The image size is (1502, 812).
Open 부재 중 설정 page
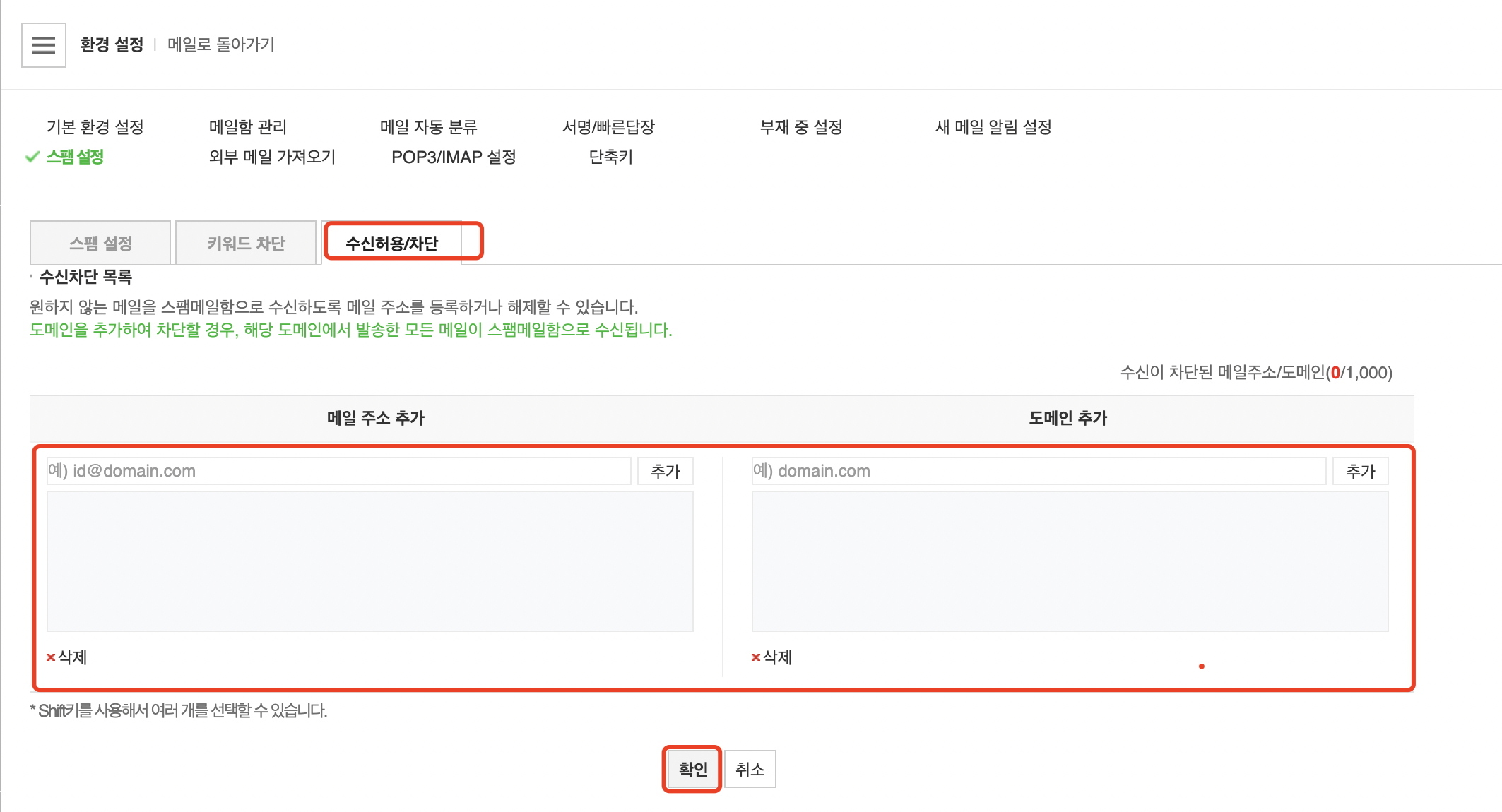point(801,127)
